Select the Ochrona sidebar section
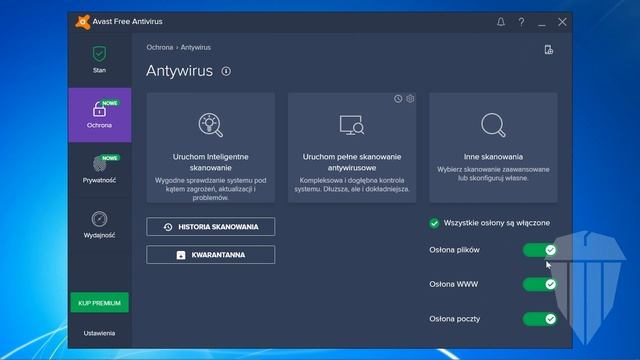Screen dimensions: 640x360 click(100, 115)
